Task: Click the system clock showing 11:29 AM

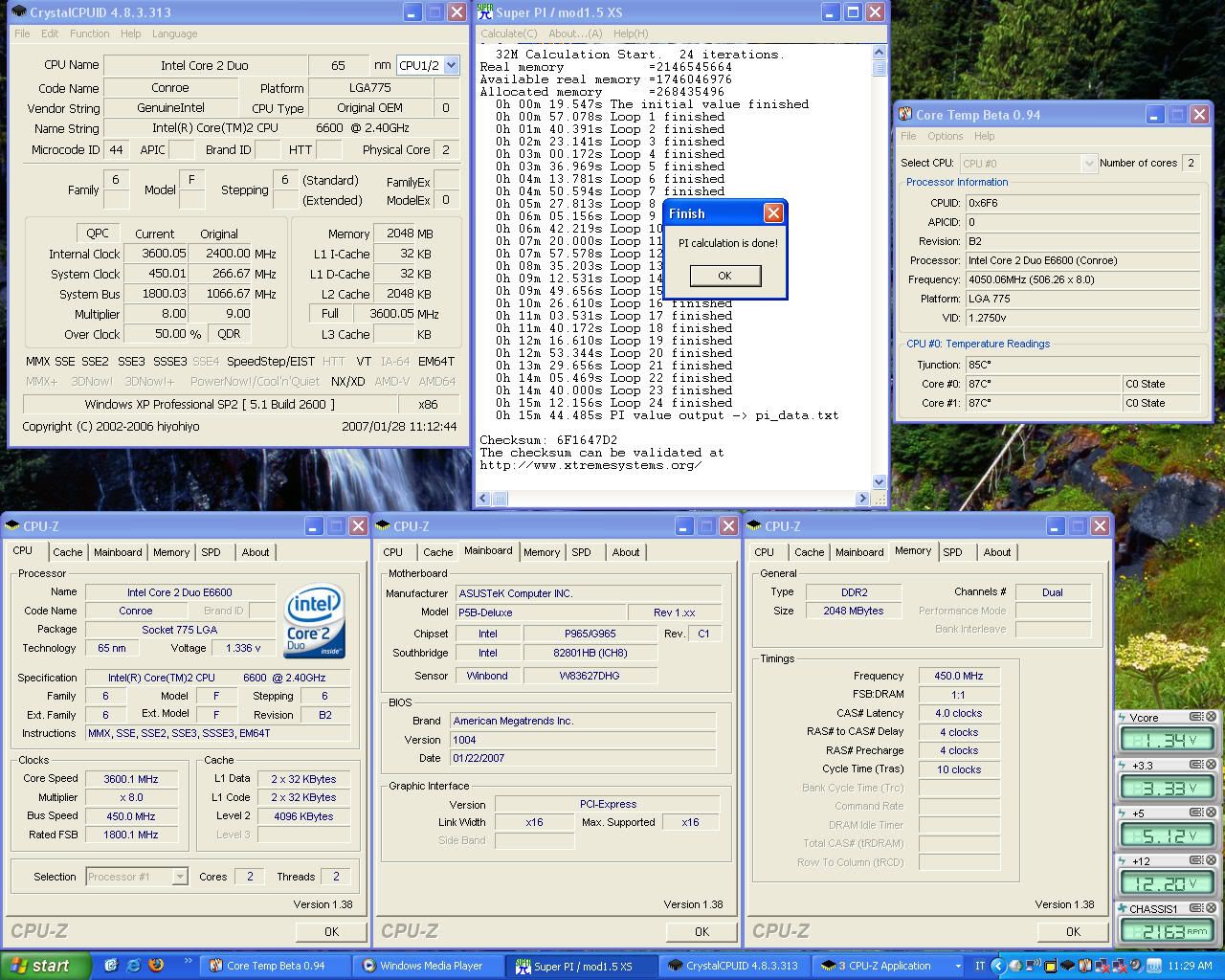Action: click(x=1191, y=966)
